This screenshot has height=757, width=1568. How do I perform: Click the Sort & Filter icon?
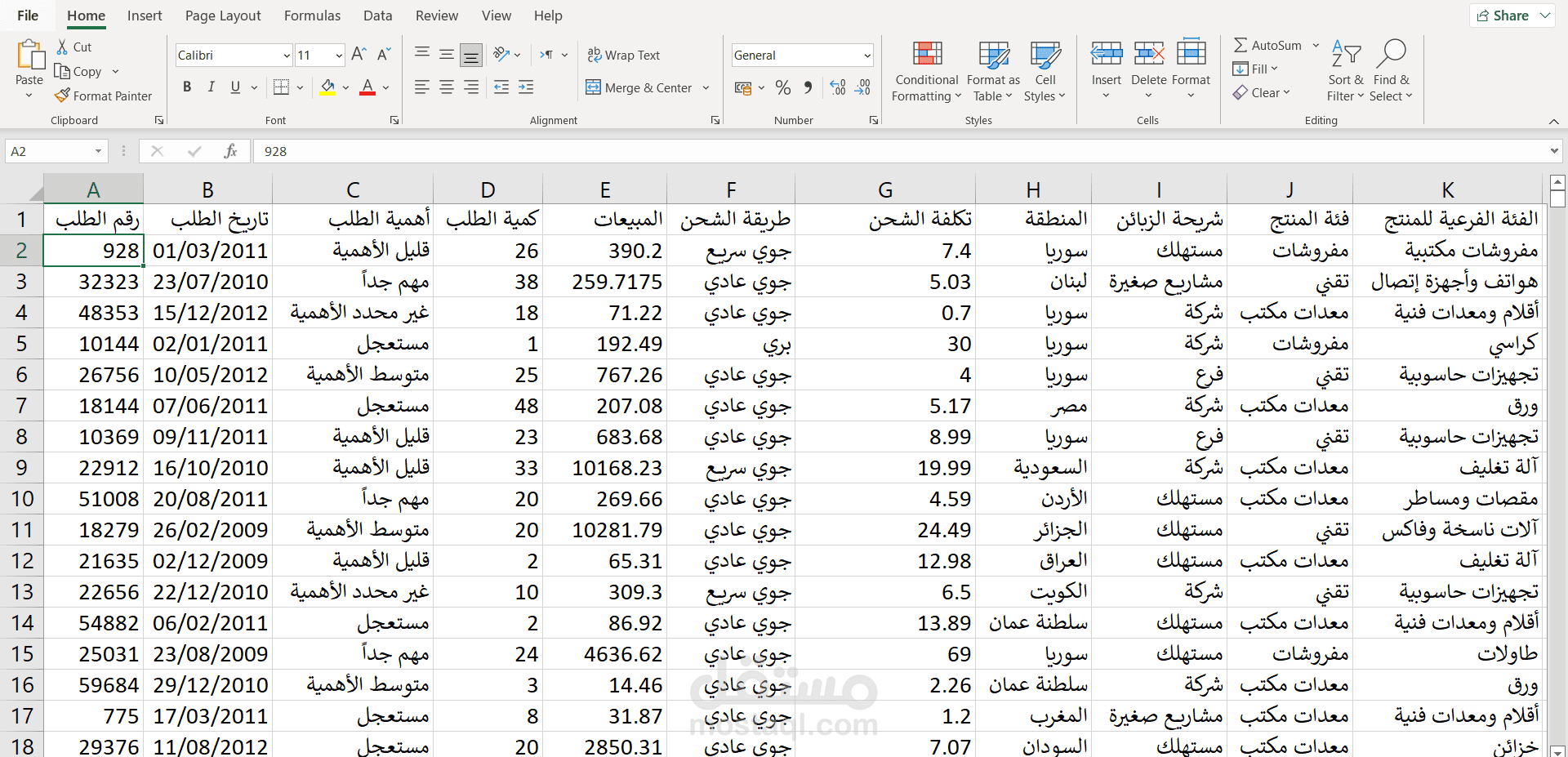(x=1345, y=69)
